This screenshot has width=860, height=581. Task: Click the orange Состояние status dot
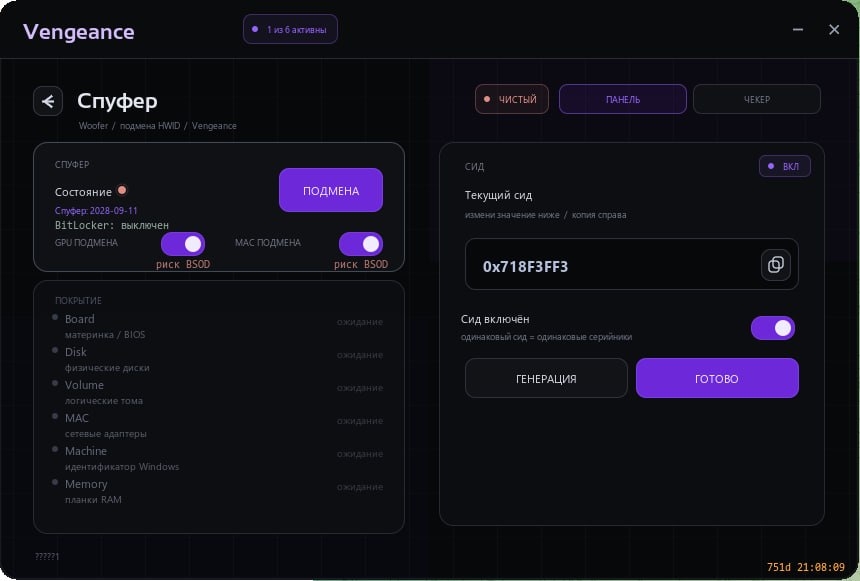(x=122, y=190)
